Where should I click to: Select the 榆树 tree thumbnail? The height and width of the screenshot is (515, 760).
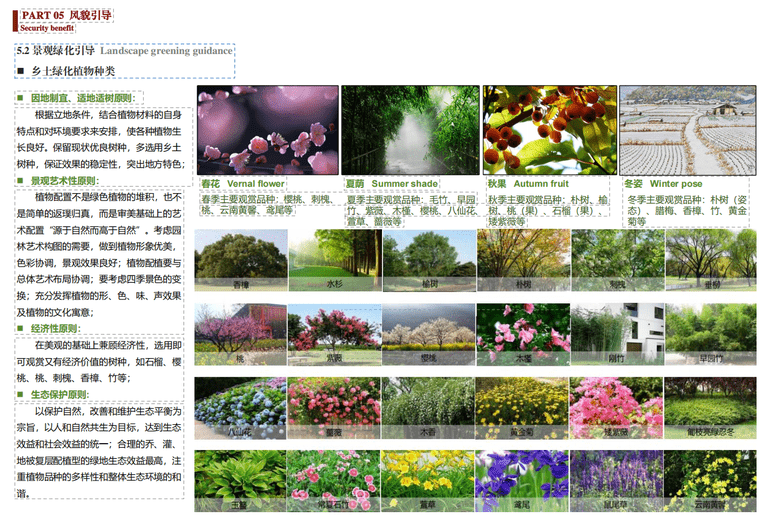tap(429, 260)
